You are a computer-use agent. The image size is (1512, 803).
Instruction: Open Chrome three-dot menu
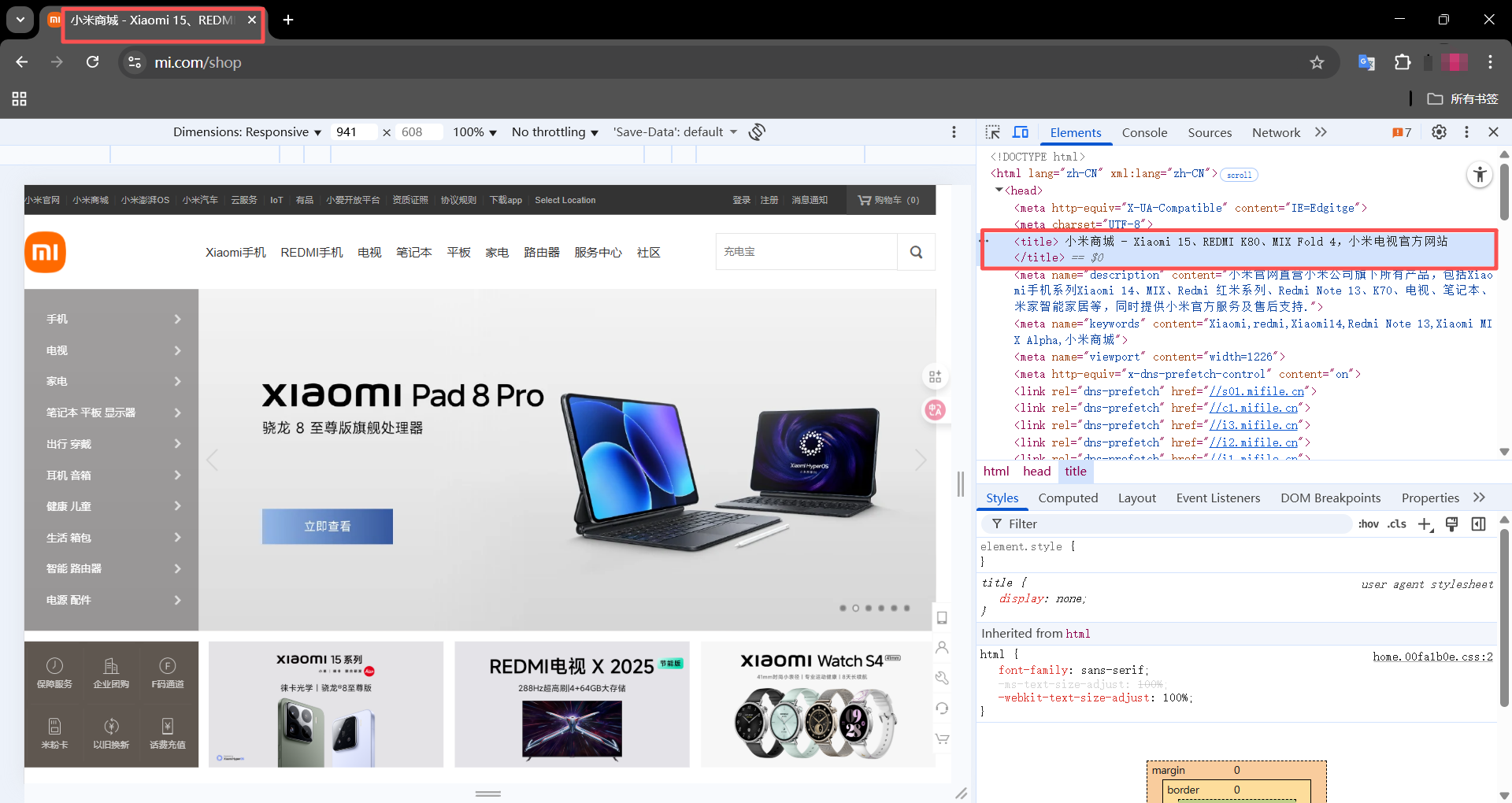click(1490, 62)
